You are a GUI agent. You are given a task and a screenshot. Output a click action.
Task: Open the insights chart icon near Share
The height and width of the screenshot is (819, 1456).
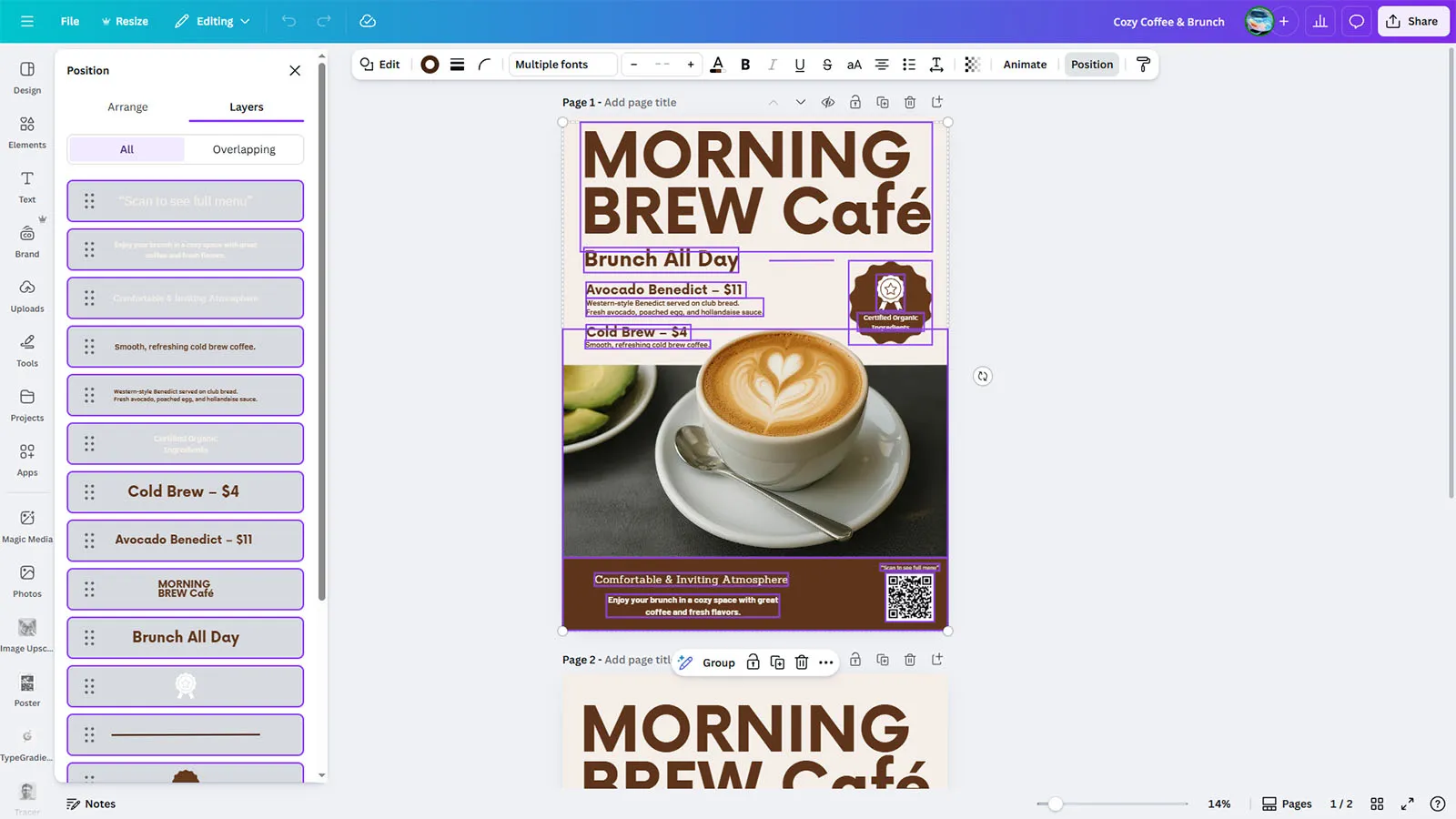(1319, 21)
